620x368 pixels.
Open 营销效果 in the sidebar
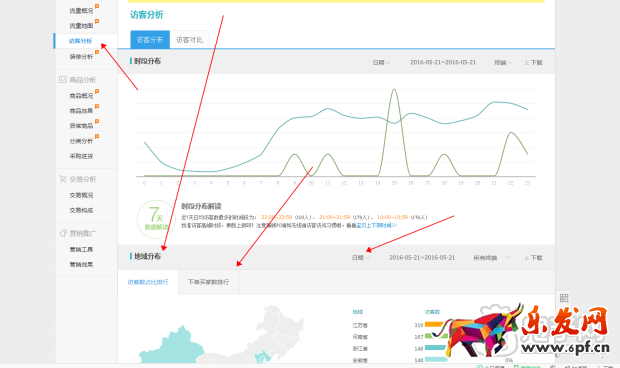[x=81, y=264]
